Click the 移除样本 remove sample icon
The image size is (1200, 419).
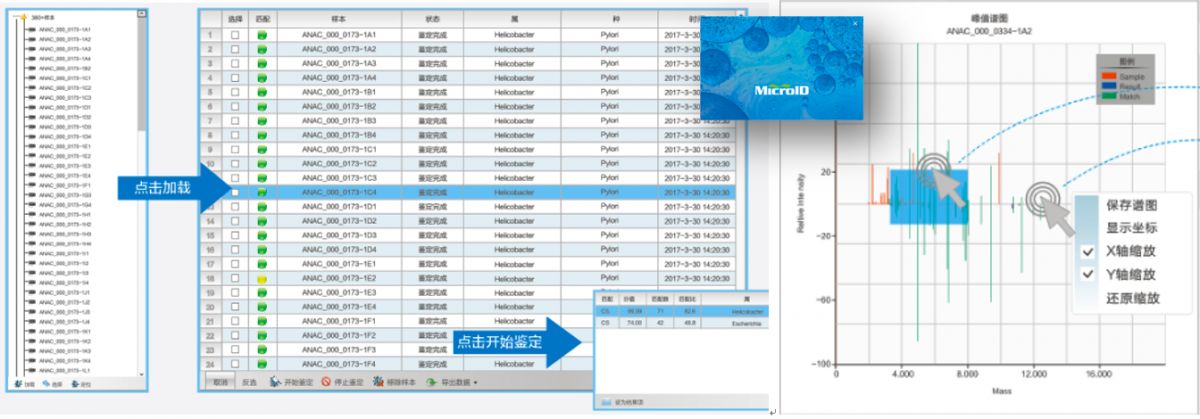coord(376,382)
